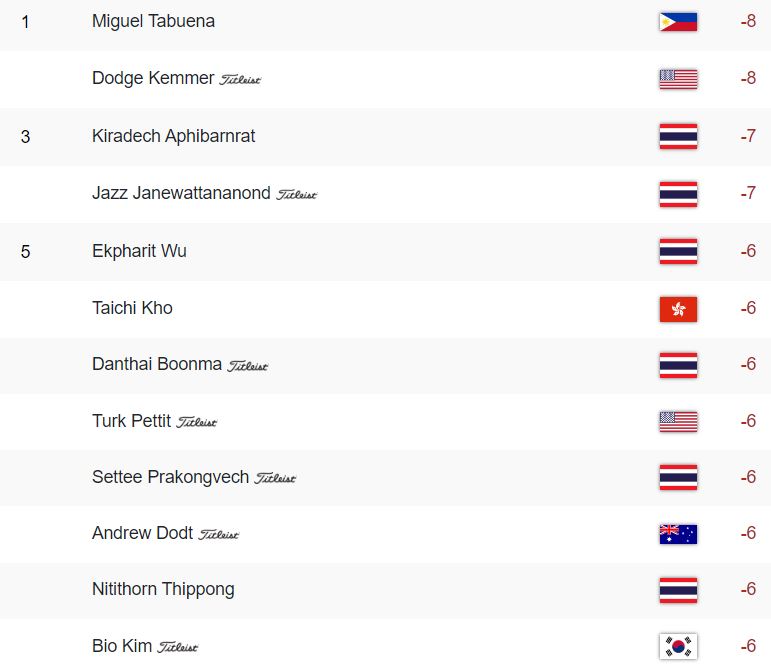771x667 pixels.
Task: Click the USA flag beside Dodge Kemmer
Action: [678, 79]
